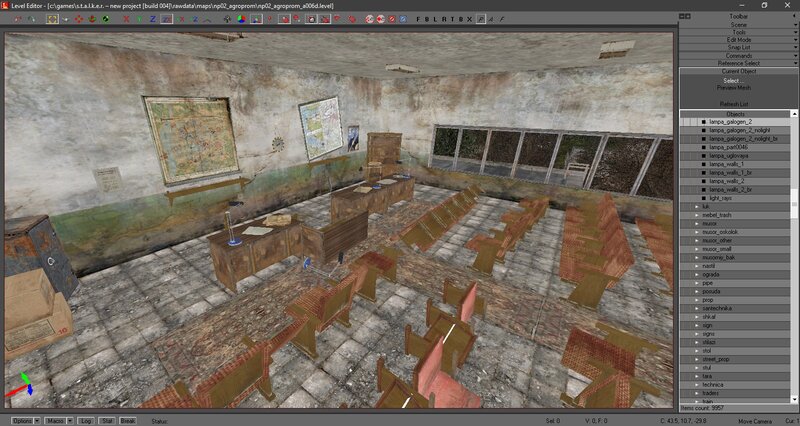Select lampa_galogen_2 in the objects list

[730, 122]
